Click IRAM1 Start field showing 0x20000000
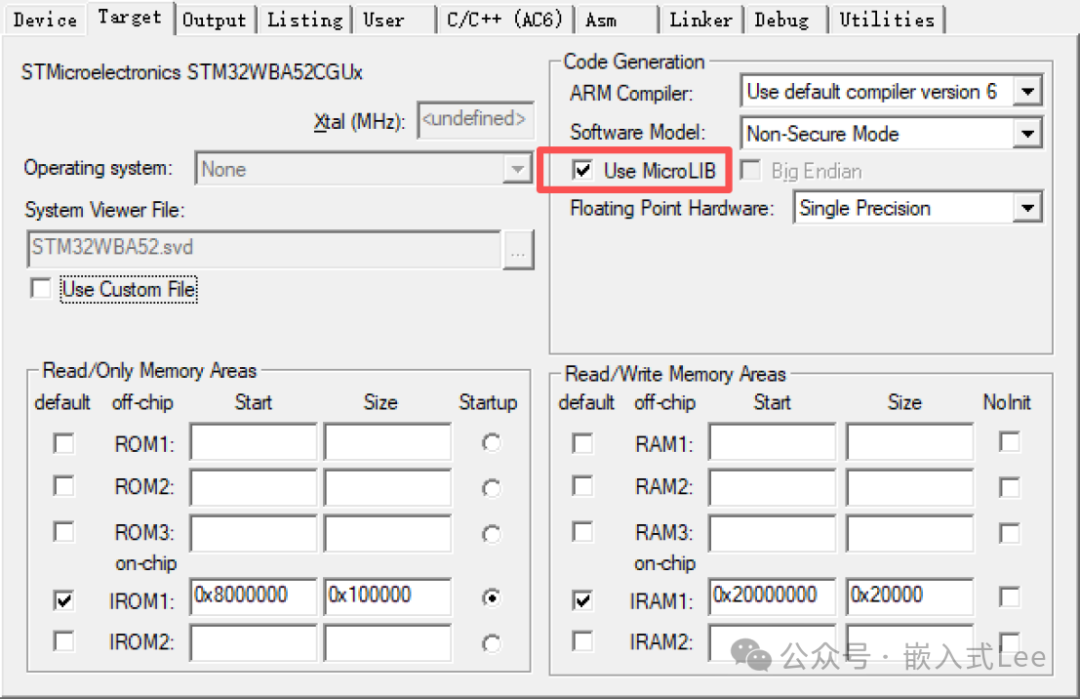Viewport: 1080px width, 699px height. pyautogui.click(x=772, y=596)
